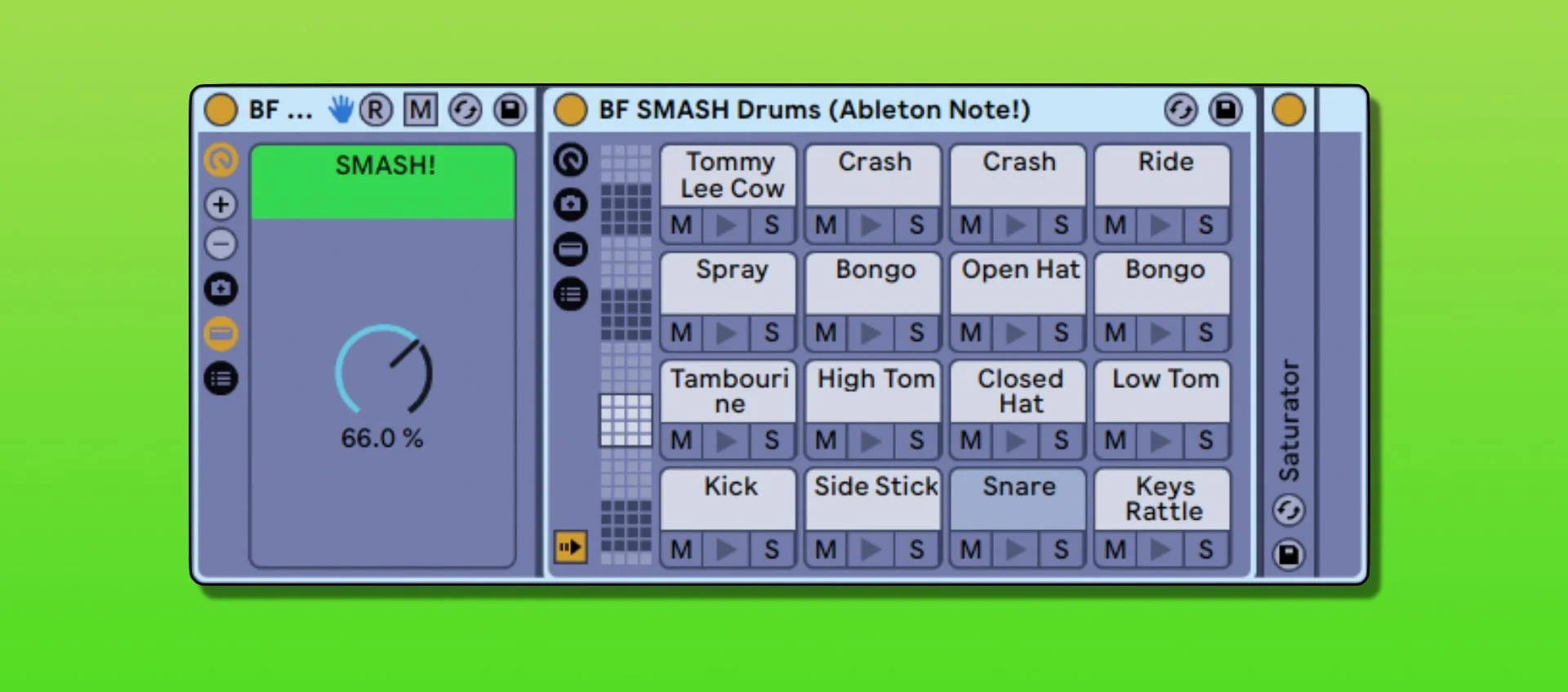The height and width of the screenshot is (692, 1568).
Task: Preview the High Tom pad
Action: click(x=871, y=441)
